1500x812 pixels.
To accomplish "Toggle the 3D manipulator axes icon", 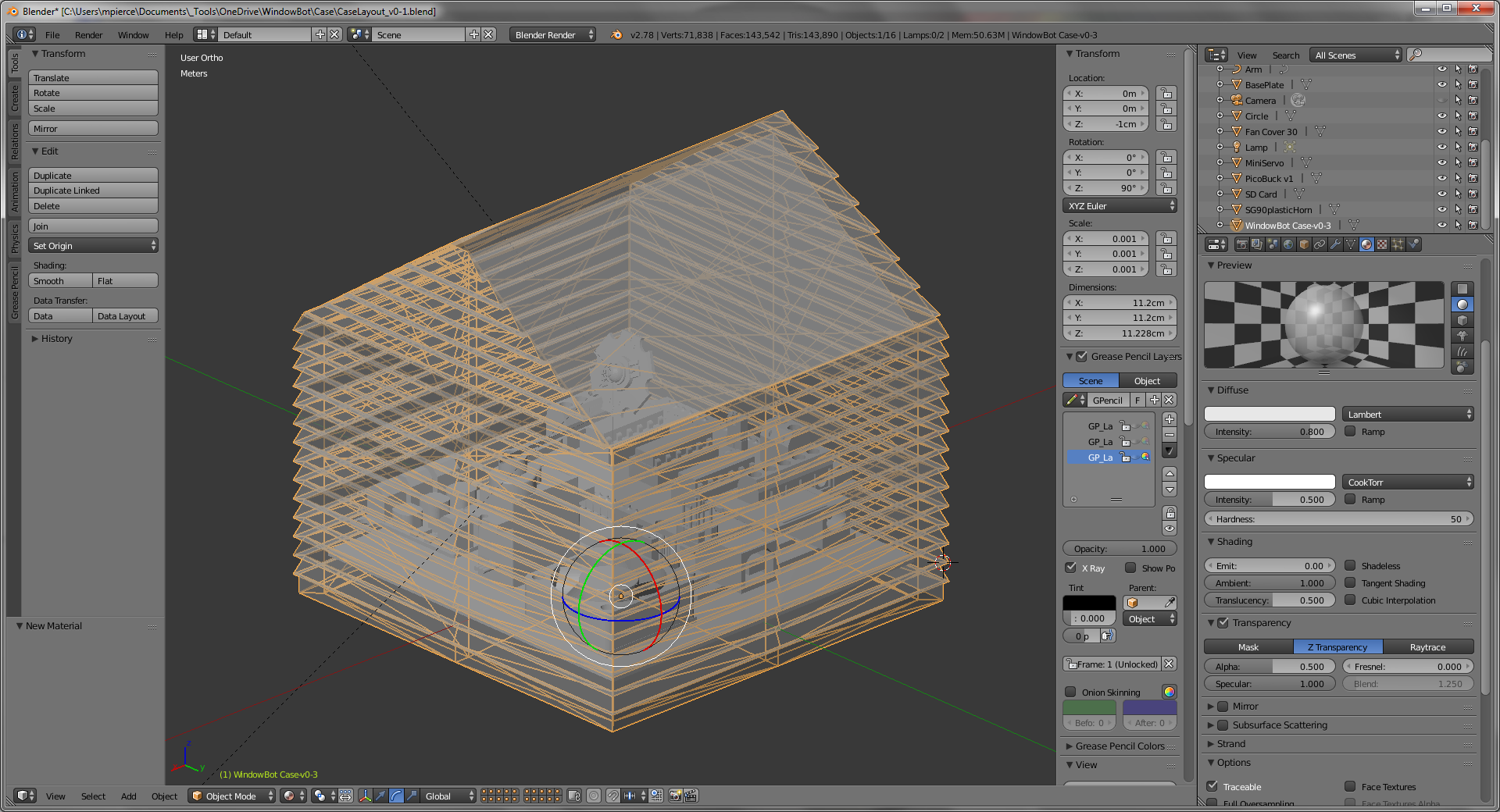I will coord(365,796).
